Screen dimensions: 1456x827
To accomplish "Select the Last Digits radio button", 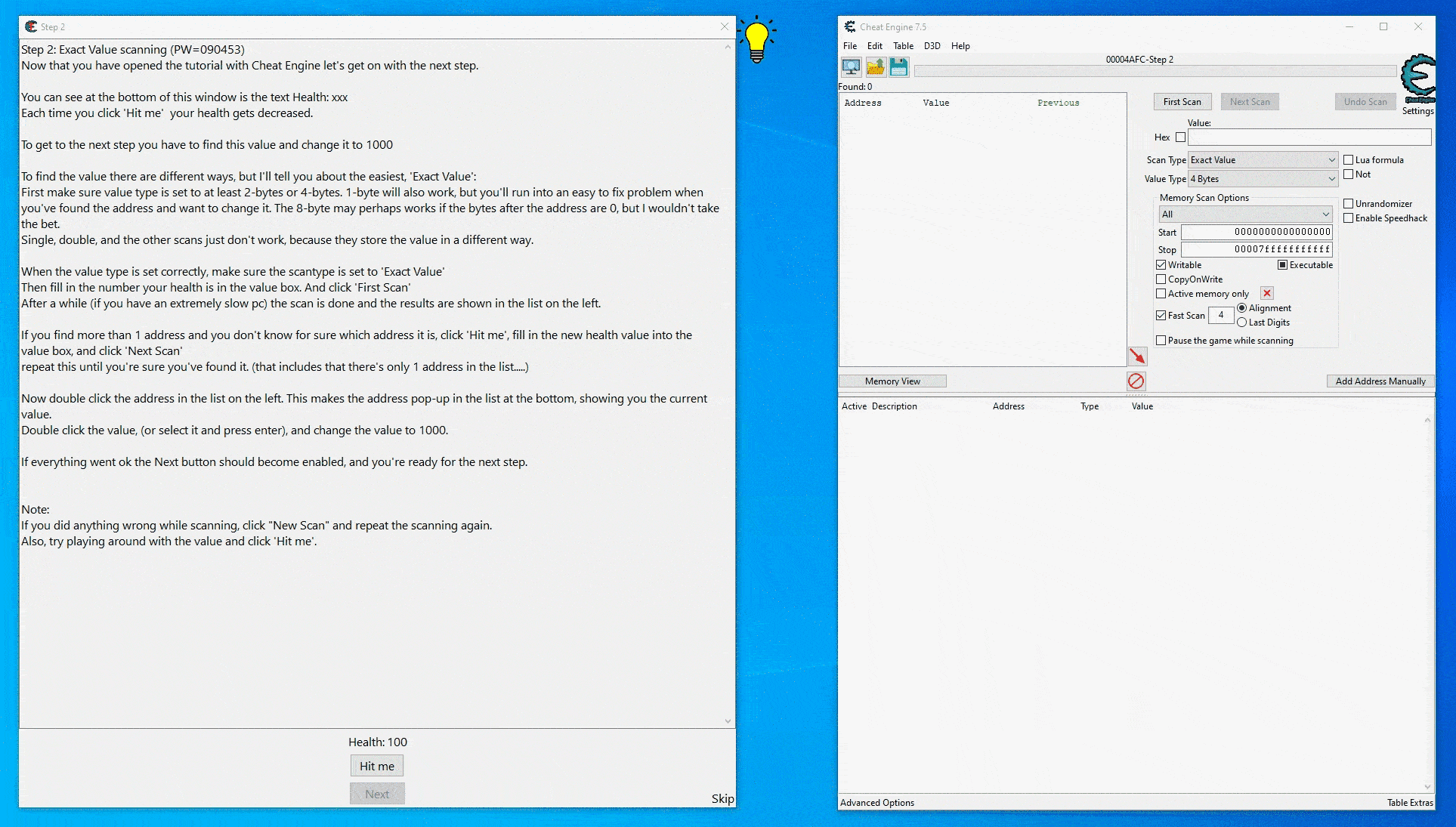I will click(1241, 322).
